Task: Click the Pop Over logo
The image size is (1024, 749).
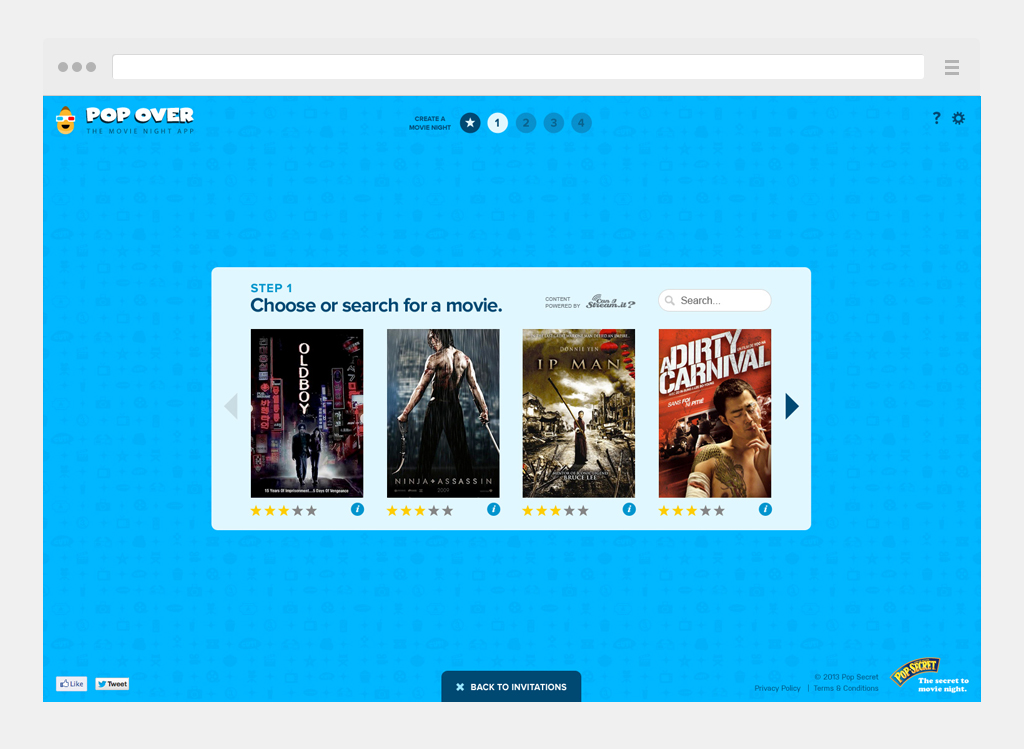Action: (125, 120)
